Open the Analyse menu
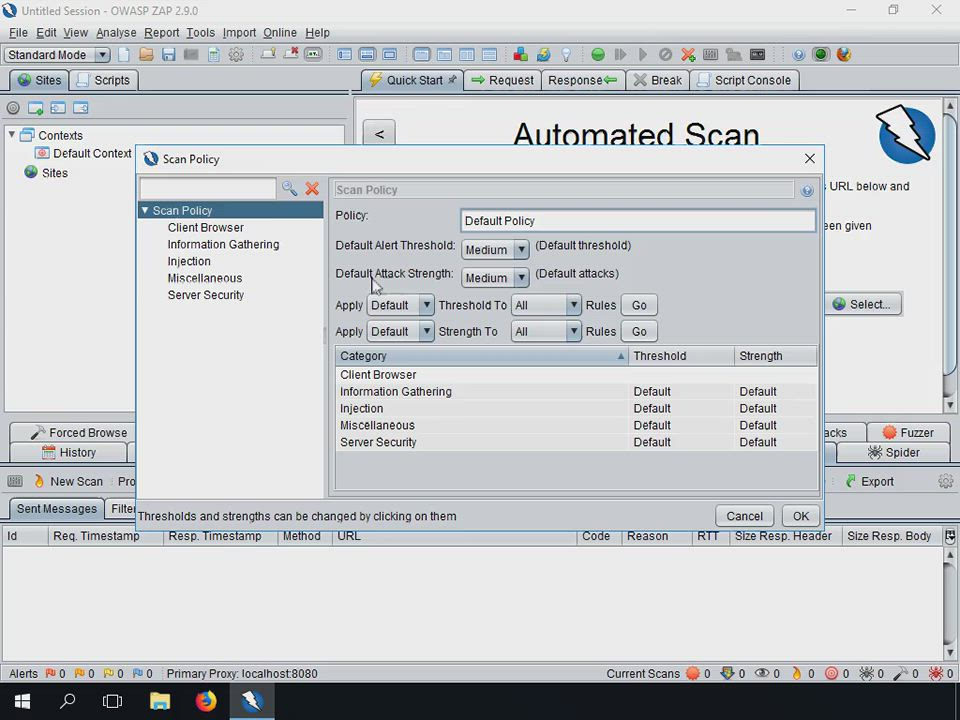The height and width of the screenshot is (720, 960). 116,33
